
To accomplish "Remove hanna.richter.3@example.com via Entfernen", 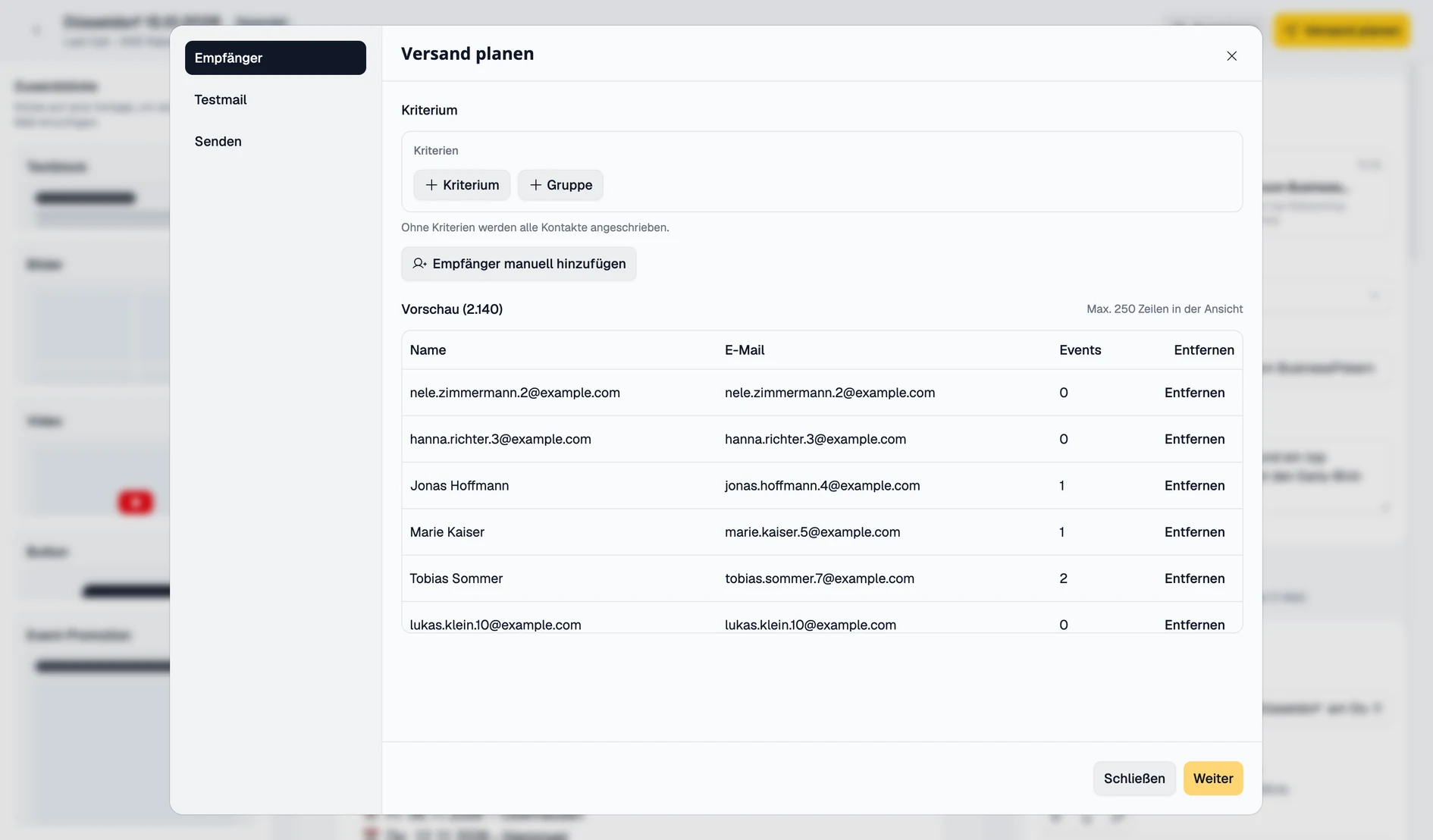I will (1194, 439).
